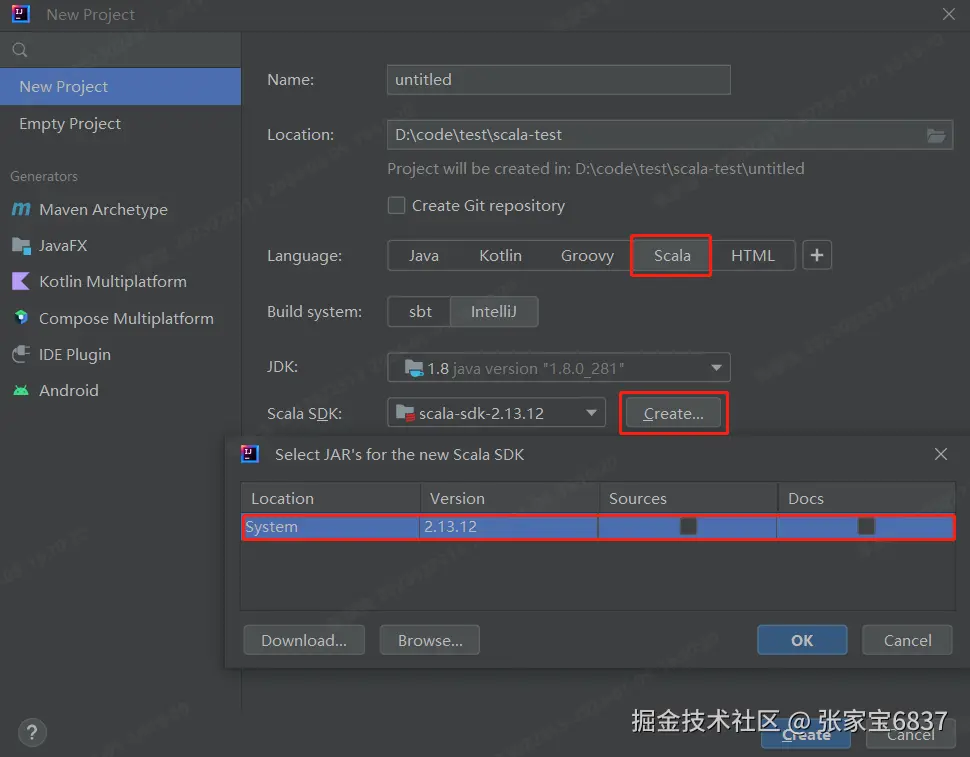Click the JavaFX generator icon
This screenshot has height=757, width=970.
click(x=21, y=246)
